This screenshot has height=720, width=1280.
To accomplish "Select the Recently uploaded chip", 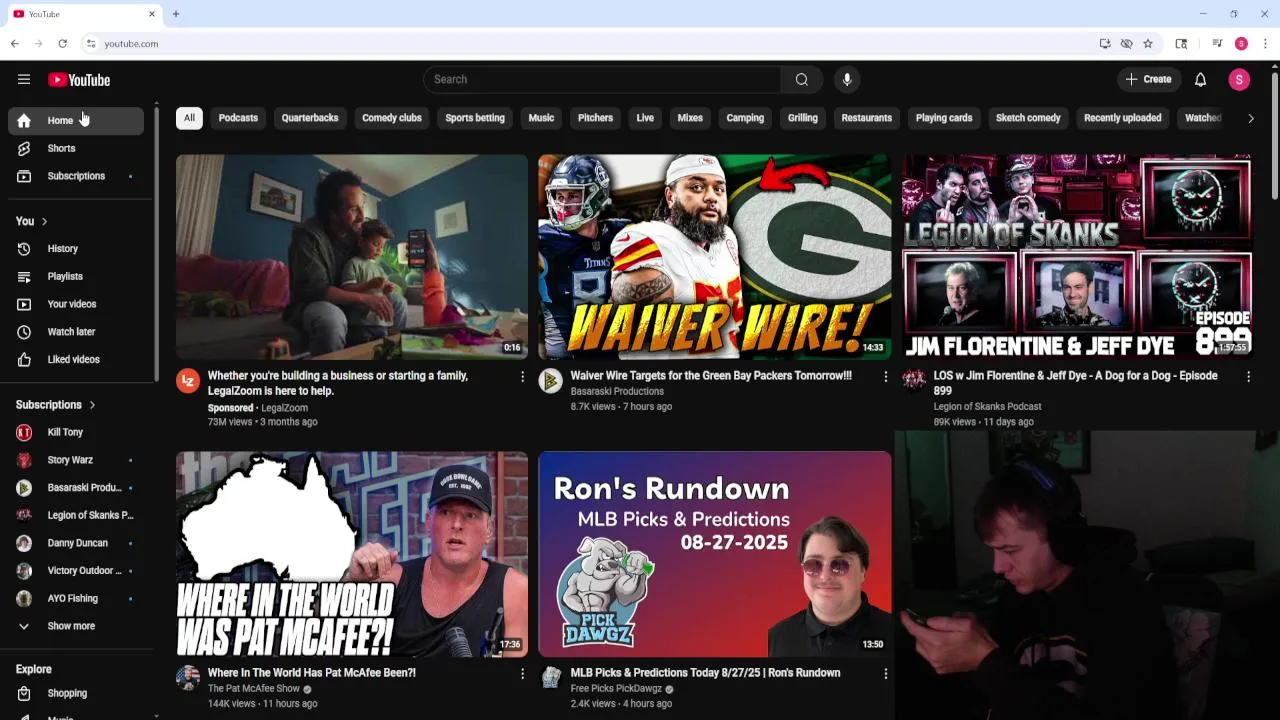I will click(1123, 118).
